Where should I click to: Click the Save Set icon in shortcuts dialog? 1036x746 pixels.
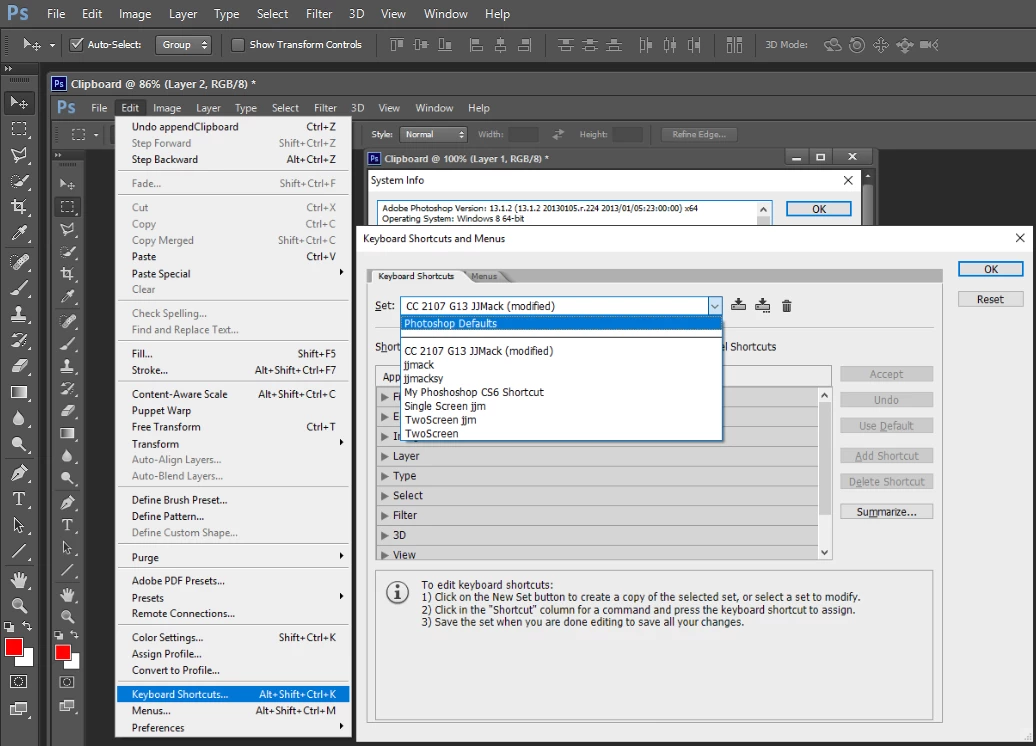click(739, 305)
